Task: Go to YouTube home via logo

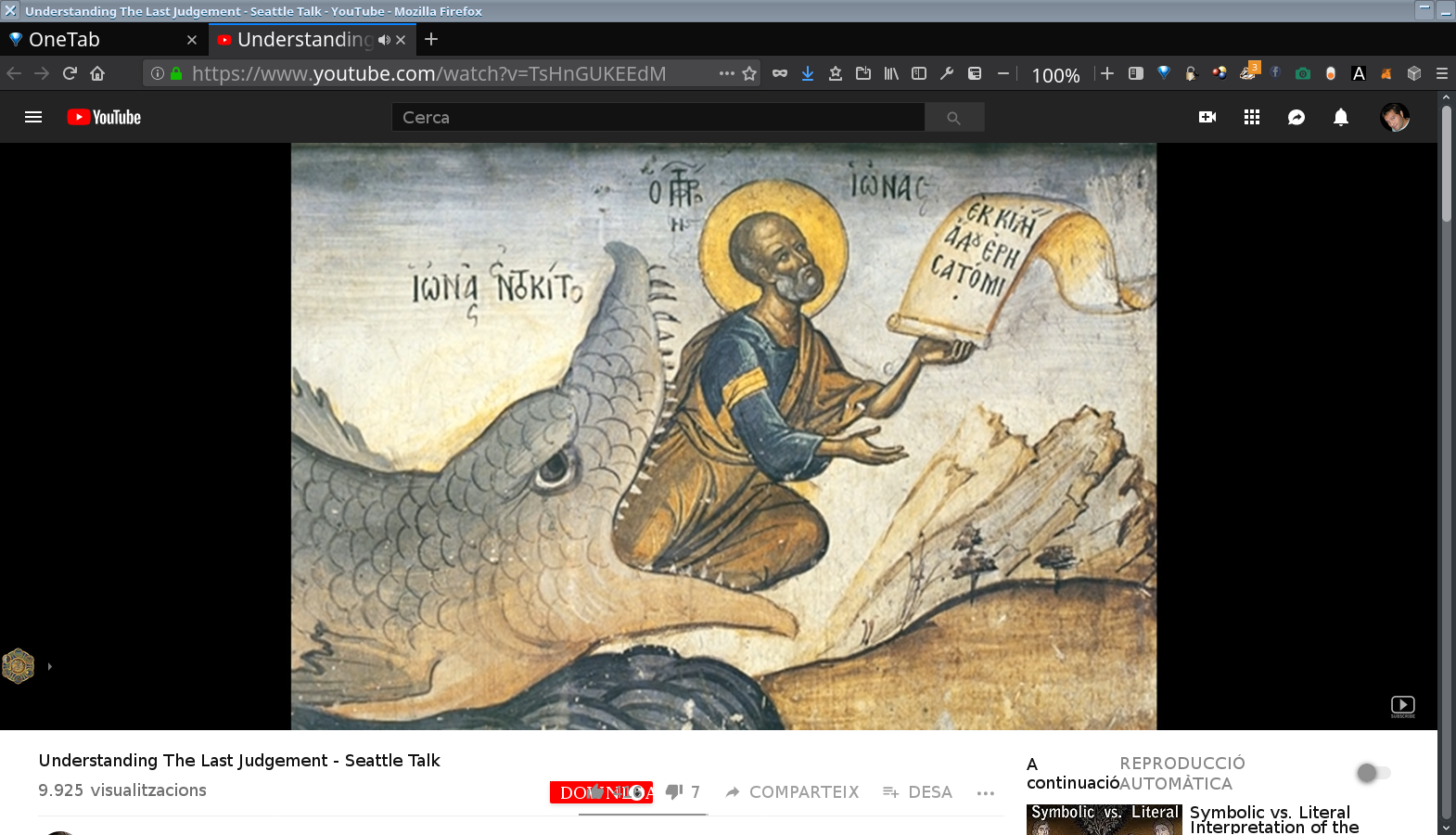Action: 104,117
